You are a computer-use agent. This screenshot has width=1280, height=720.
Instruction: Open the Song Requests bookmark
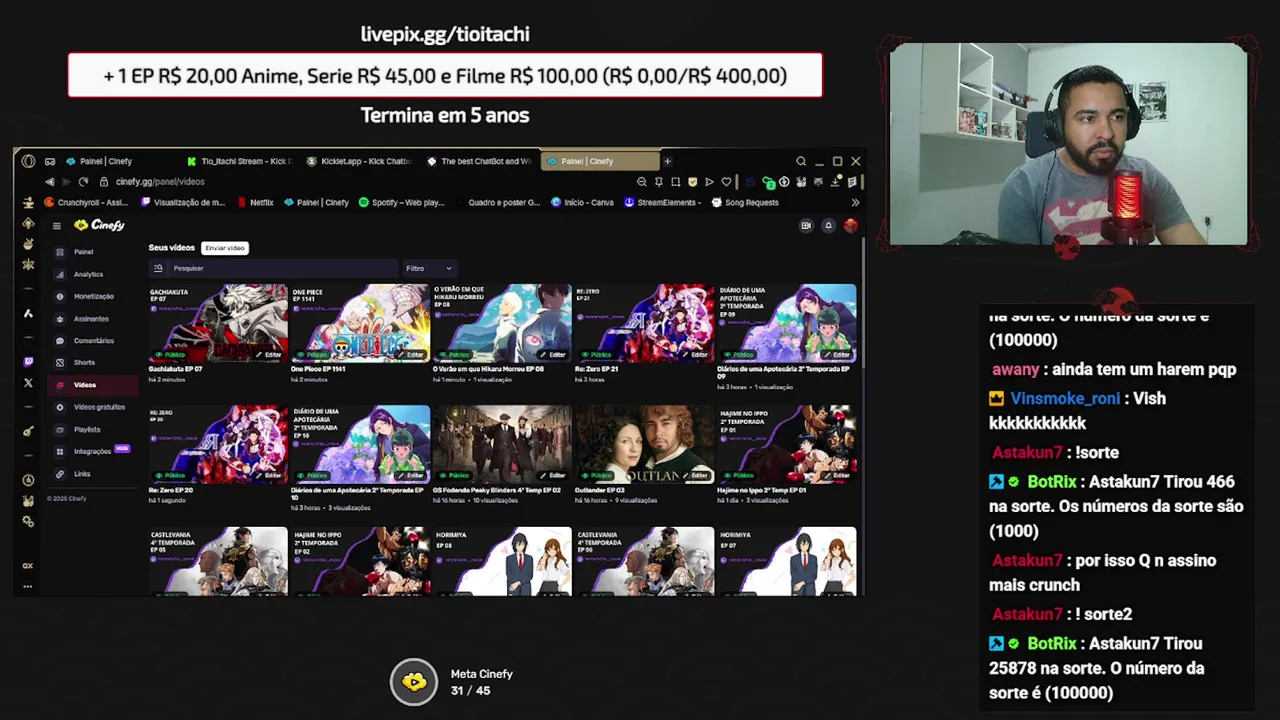pos(745,202)
